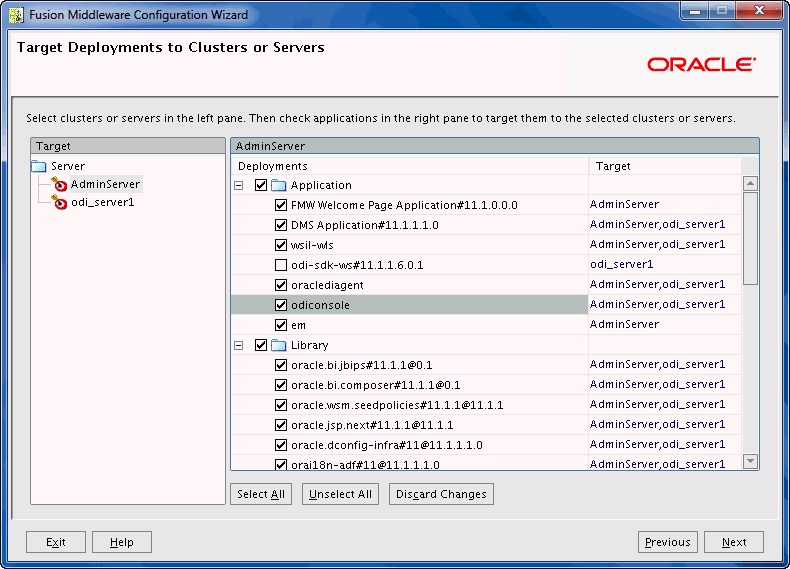The height and width of the screenshot is (569, 790).
Task: Minimize the Configuration Wizard window
Action: (695, 11)
